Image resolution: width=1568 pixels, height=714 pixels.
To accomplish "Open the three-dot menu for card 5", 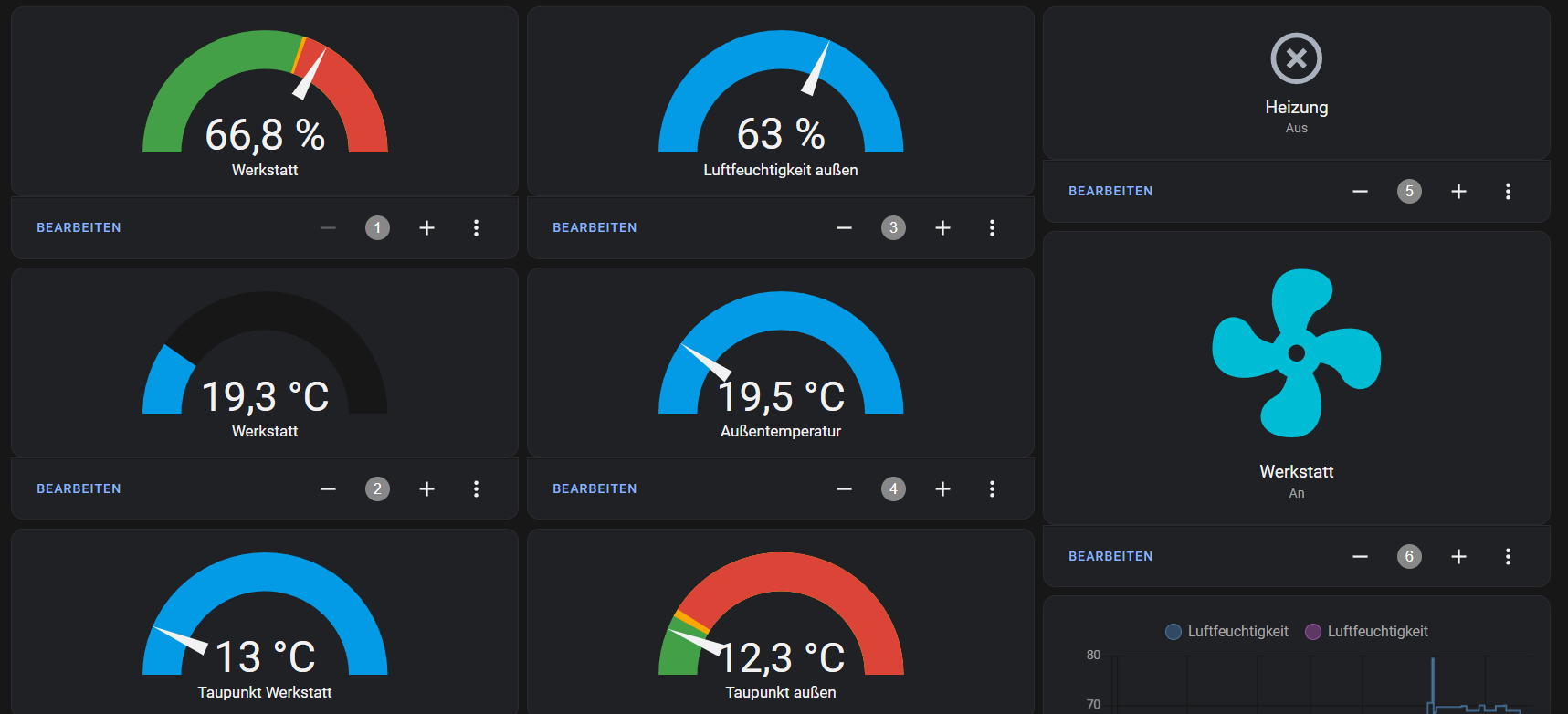I will coord(1508,191).
